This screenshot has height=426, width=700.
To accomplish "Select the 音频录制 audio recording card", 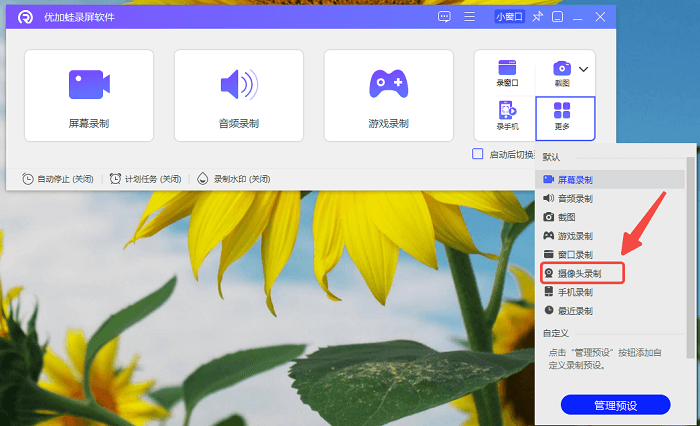I will point(239,95).
